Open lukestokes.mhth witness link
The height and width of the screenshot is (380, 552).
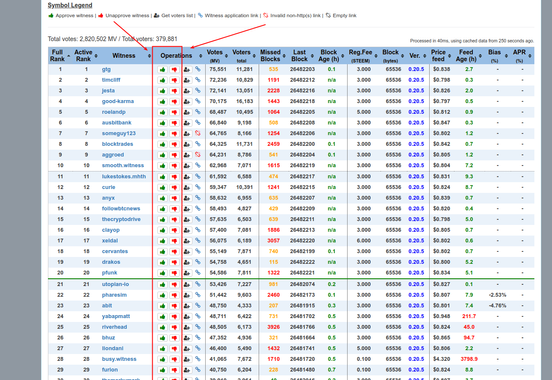pyautogui.click(x=124, y=176)
